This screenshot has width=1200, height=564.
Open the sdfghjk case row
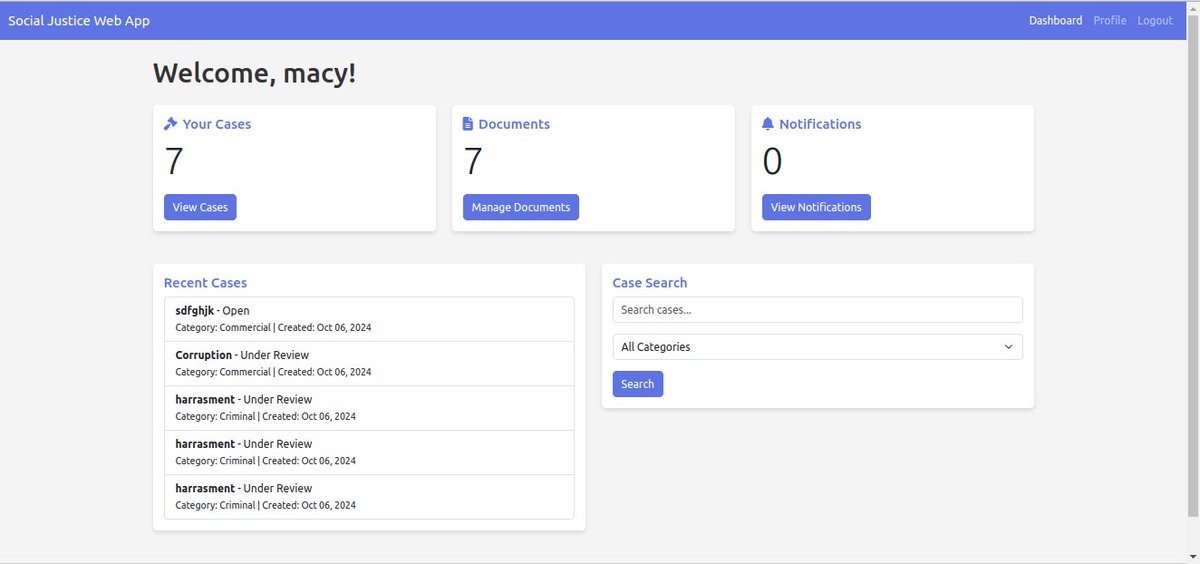[369, 319]
